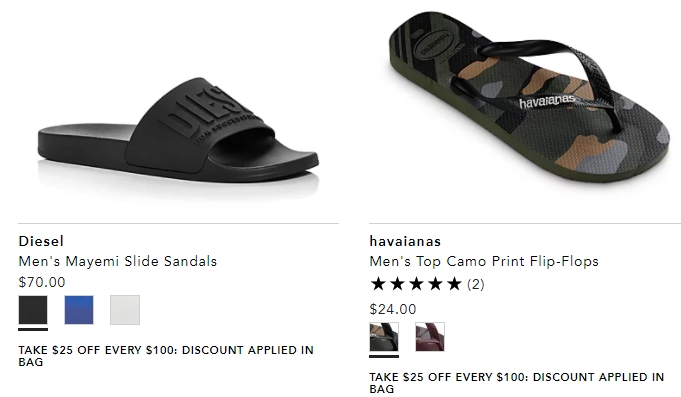Open Men's Mayemi Slide Sandals product page
Image resolution: width=681 pixels, height=397 pixels.
coord(118,261)
